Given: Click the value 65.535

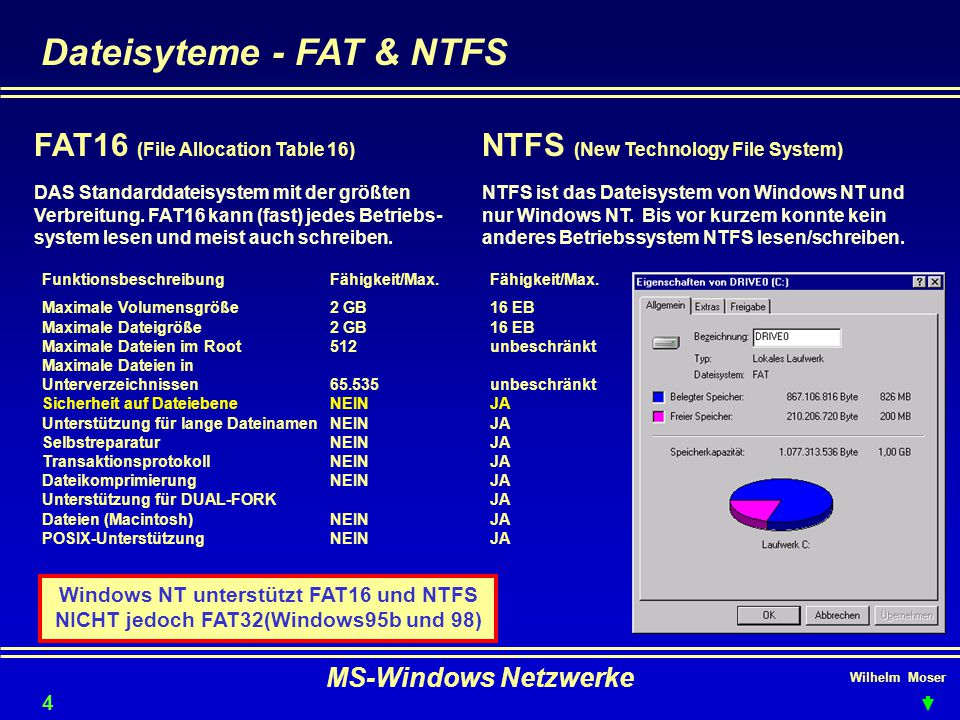Looking at the screenshot, I should tap(354, 384).
